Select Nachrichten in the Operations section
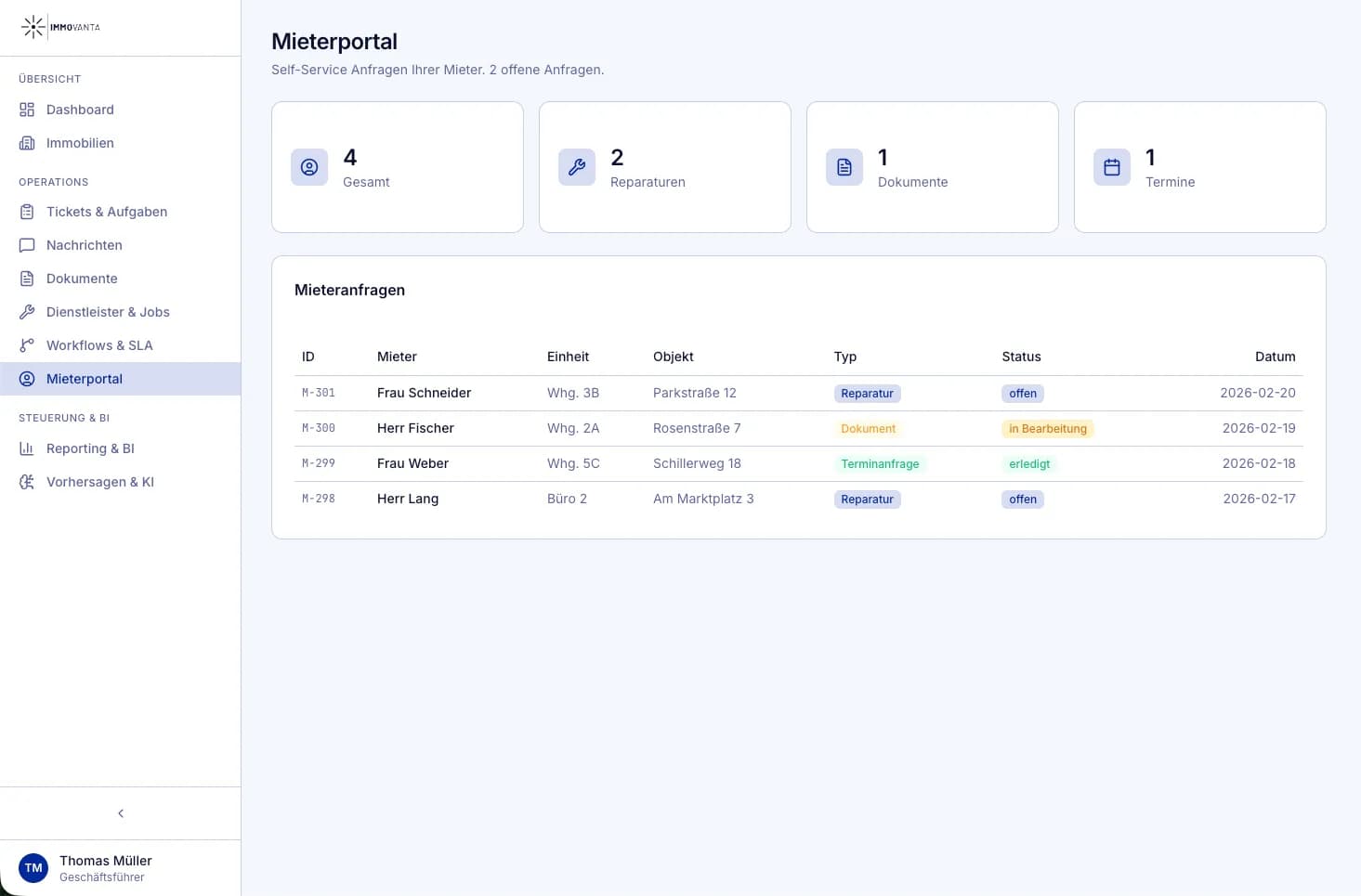This screenshot has height=896, width=1361. pyautogui.click(x=84, y=245)
